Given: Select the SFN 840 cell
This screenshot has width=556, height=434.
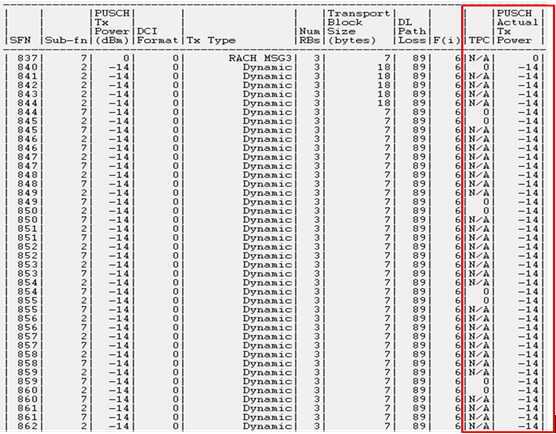Looking at the screenshot, I should pos(27,67).
